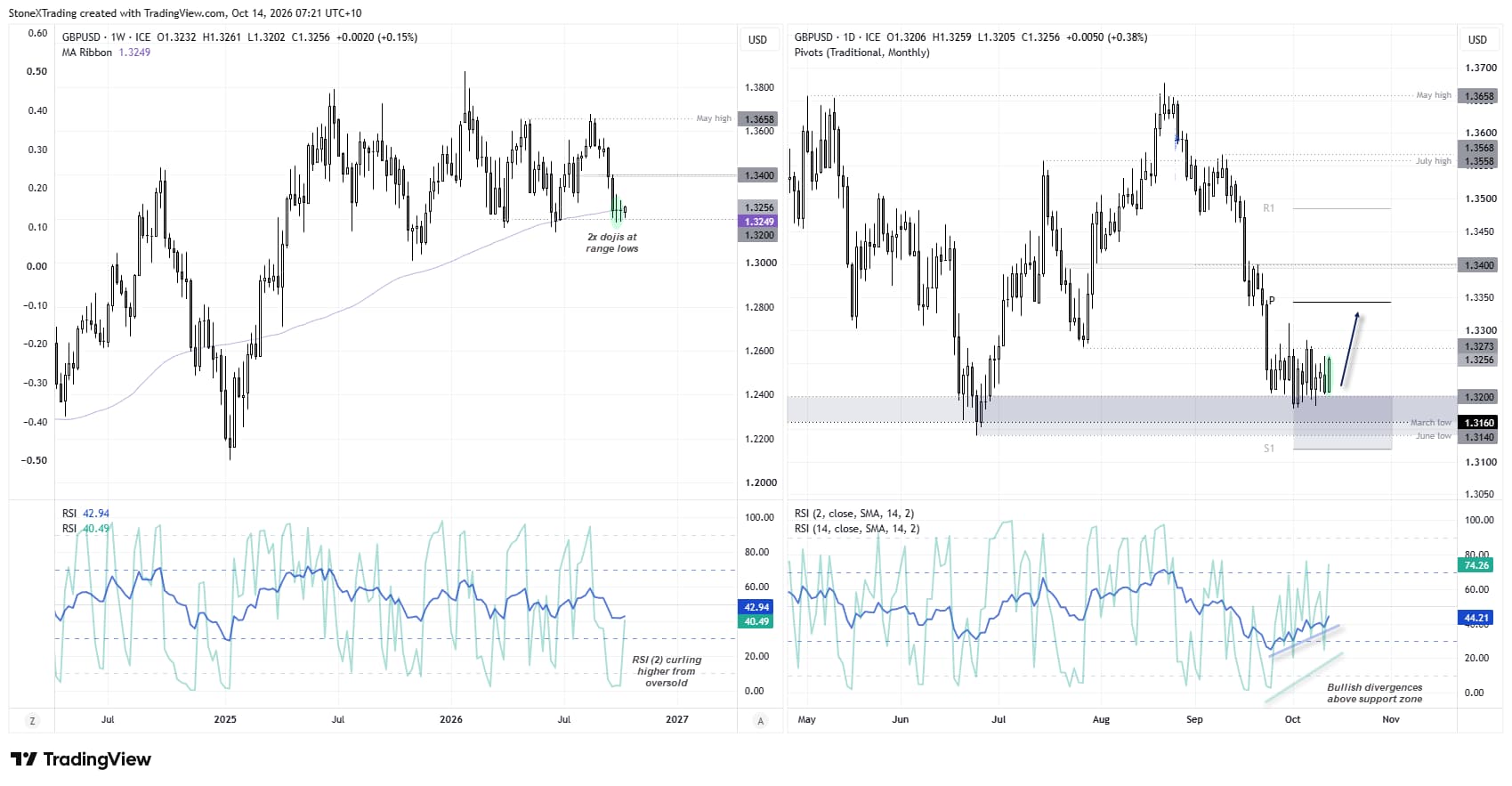Image resolution: width=1512 pixels, height=786 pixels.
Task: Click 2027 on the weekly time axis
Action: pos(676,719)
